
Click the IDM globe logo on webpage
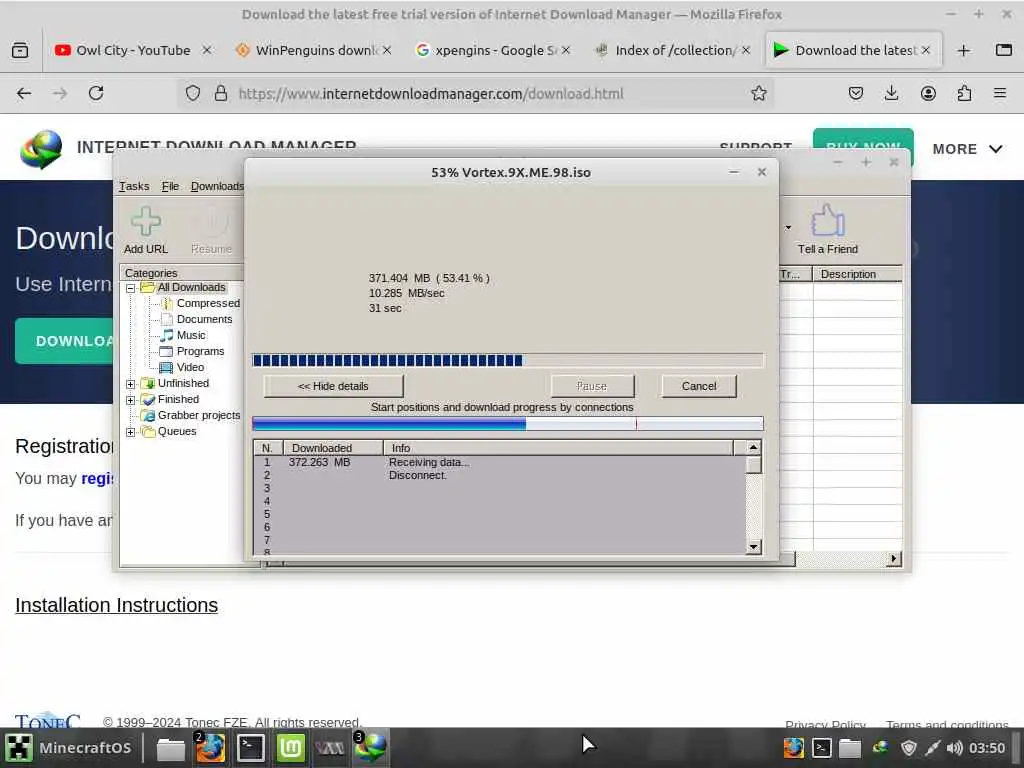point(41,149)
